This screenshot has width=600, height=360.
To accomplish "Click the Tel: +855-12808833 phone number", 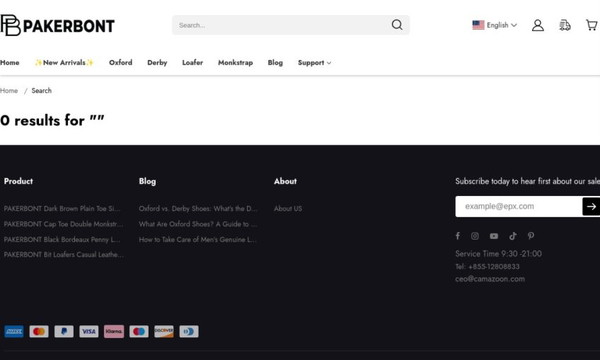I will point(487,266).
